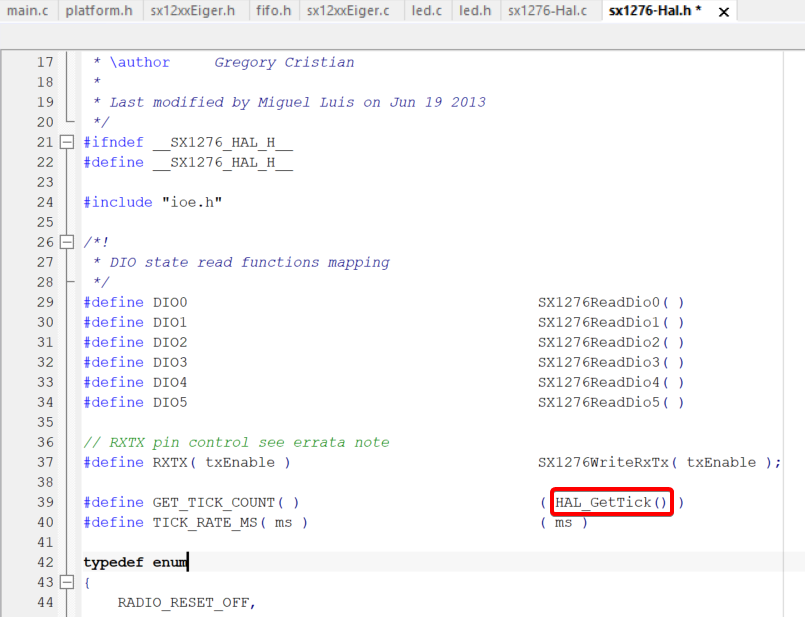Click the highlighted HAL_GetTick() text
The width and height of the screenshot is (805, 617).
(612, 502)
